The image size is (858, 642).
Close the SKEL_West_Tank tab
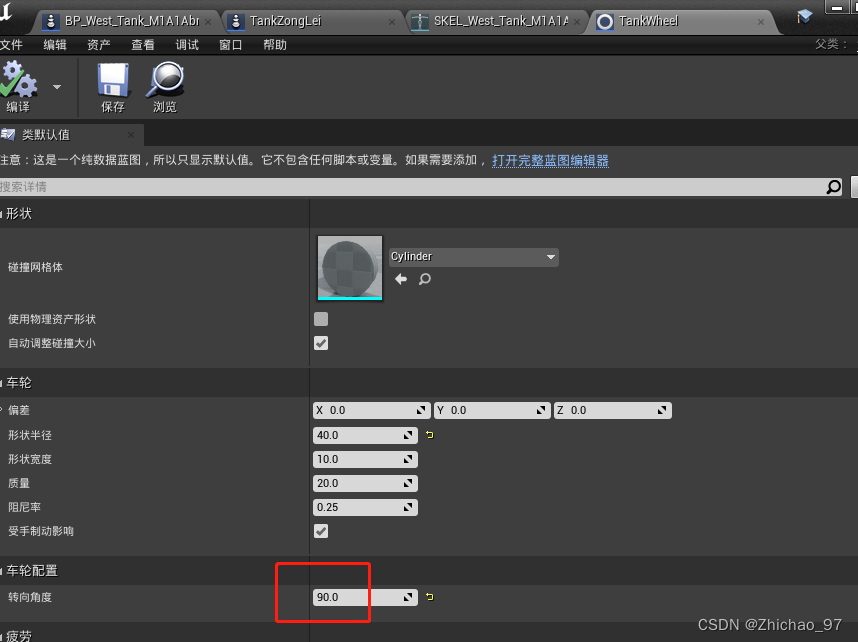577,22
